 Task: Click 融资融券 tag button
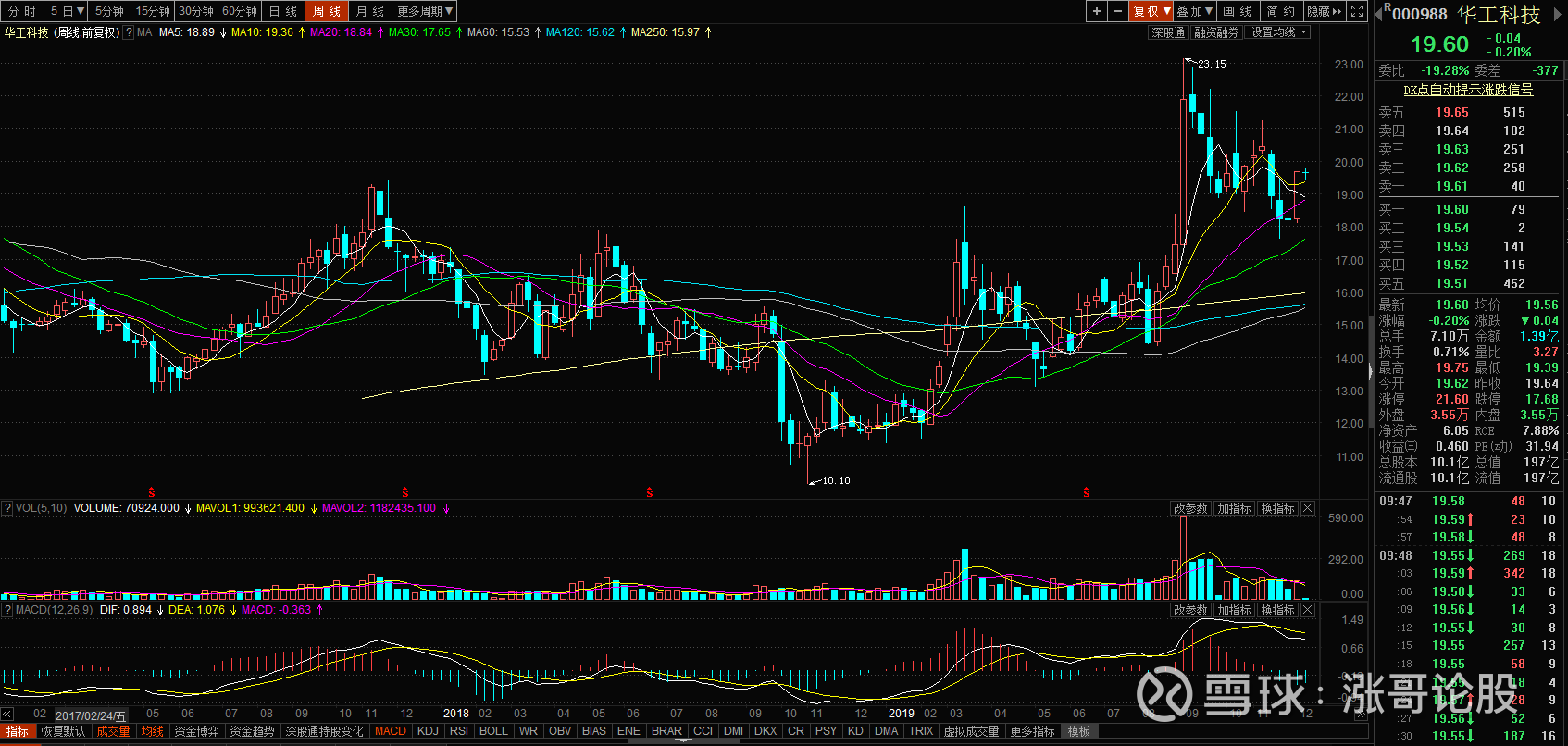tap(1216, 32)
